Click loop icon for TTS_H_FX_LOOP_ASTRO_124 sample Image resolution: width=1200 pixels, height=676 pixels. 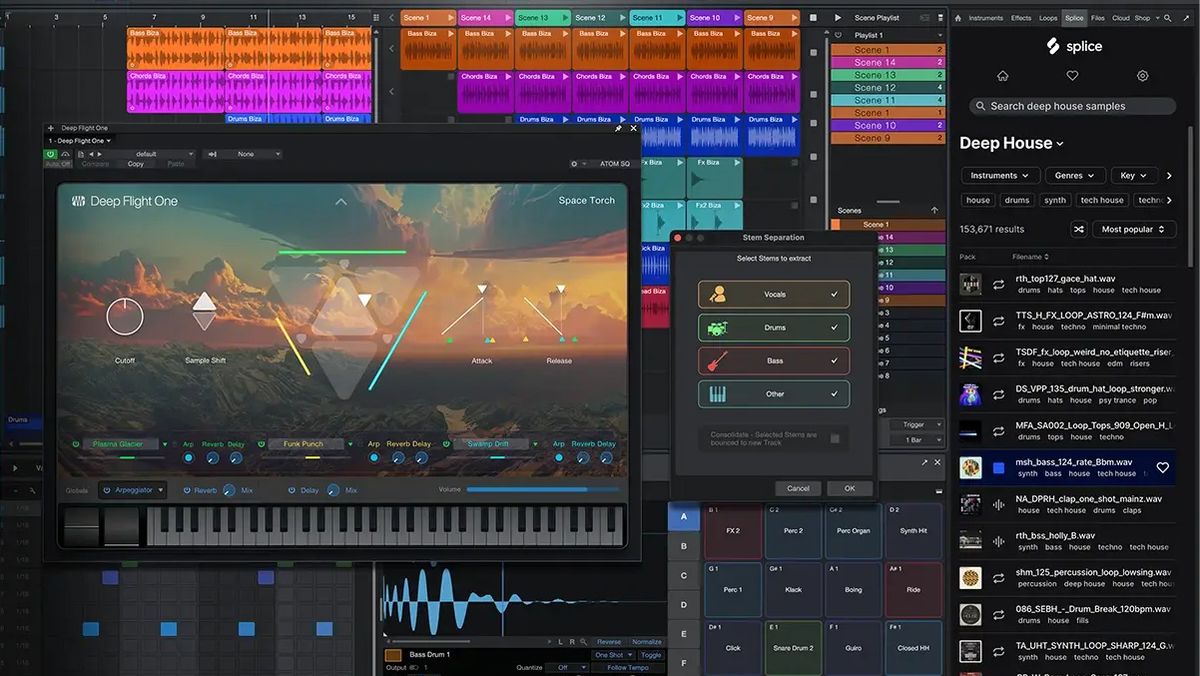pyautogui.click(x=998, y=321)
